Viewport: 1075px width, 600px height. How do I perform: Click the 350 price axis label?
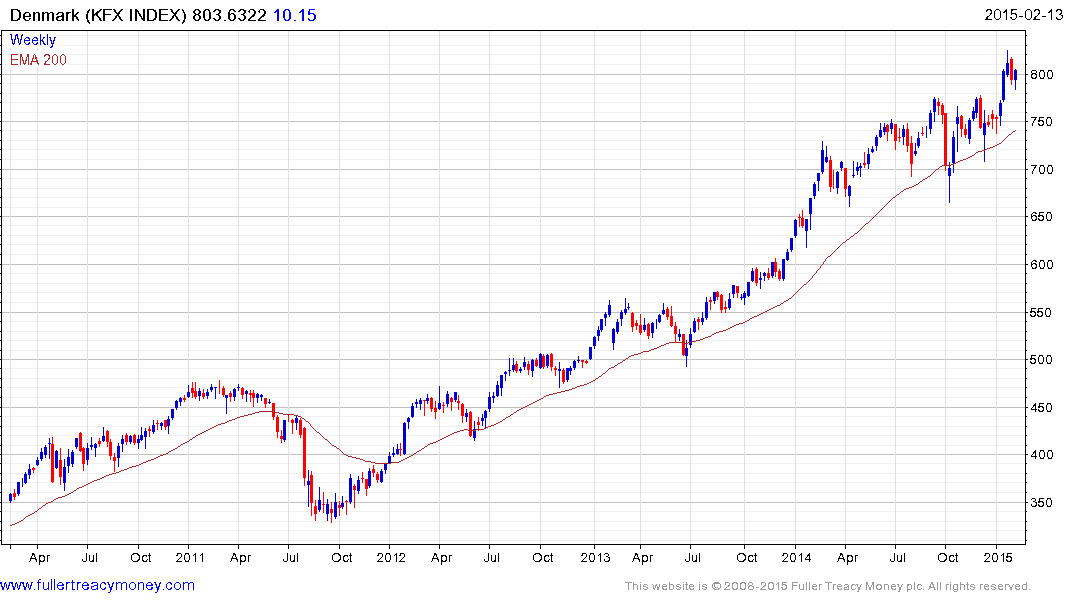point(1042,503)
